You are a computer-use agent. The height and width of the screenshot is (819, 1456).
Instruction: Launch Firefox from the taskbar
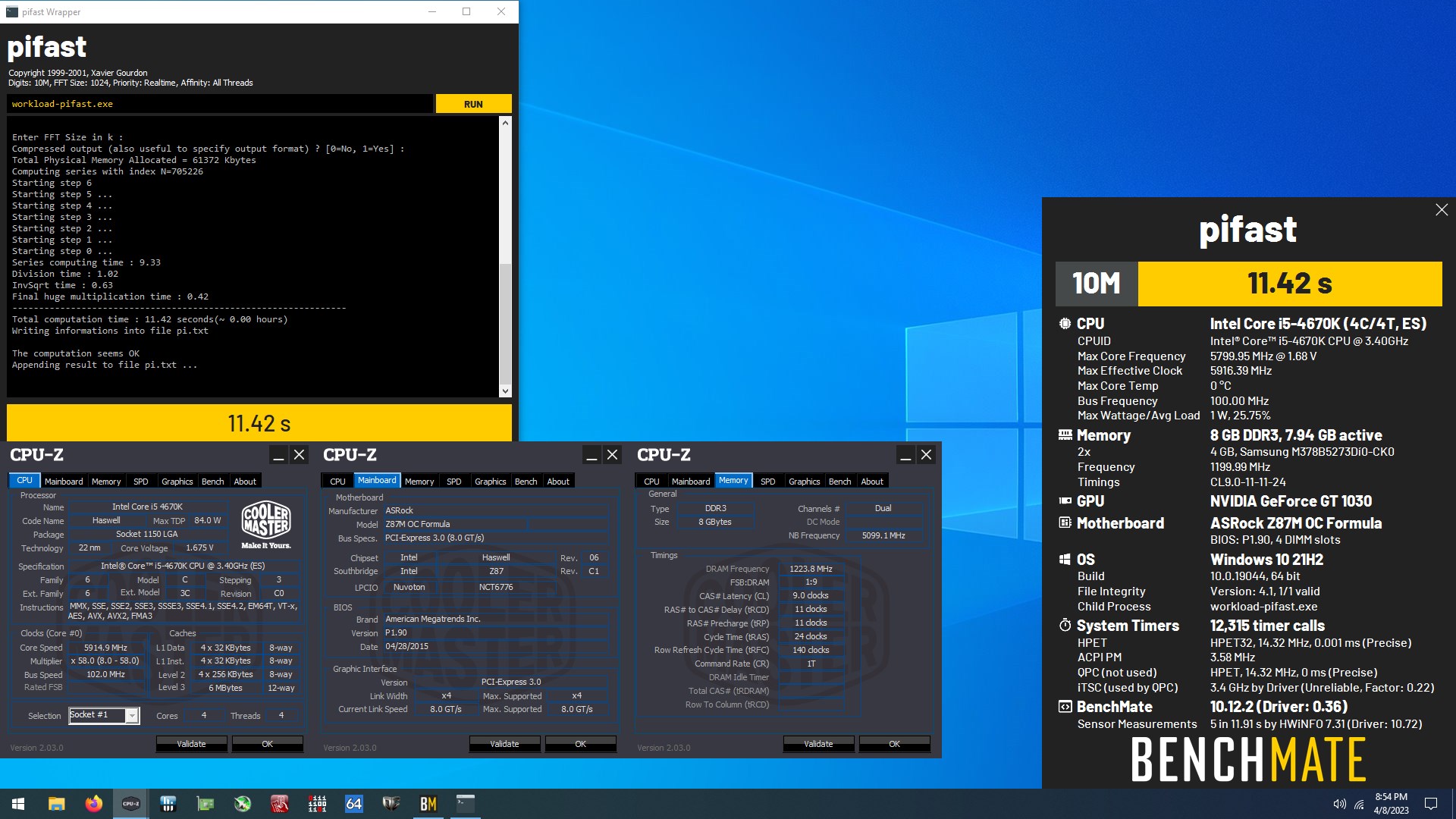pos(93,804)
